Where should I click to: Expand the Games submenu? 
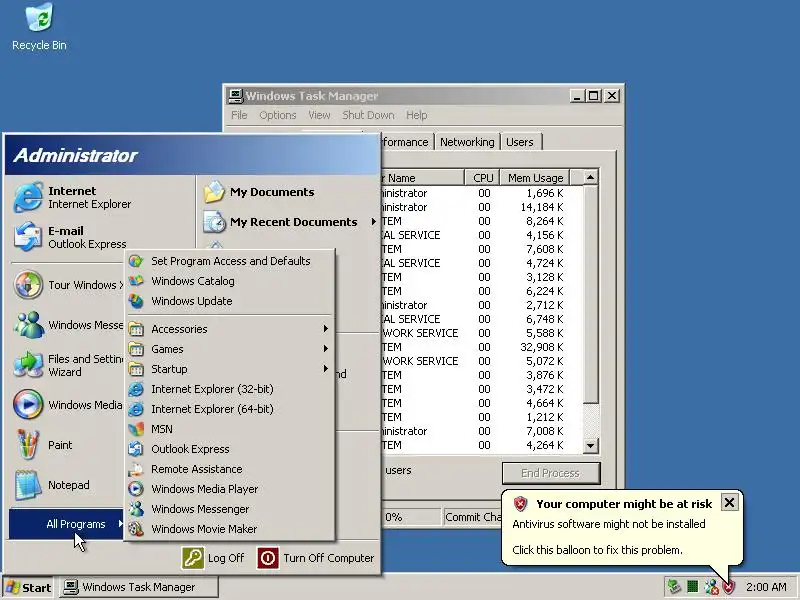(230, 349)
